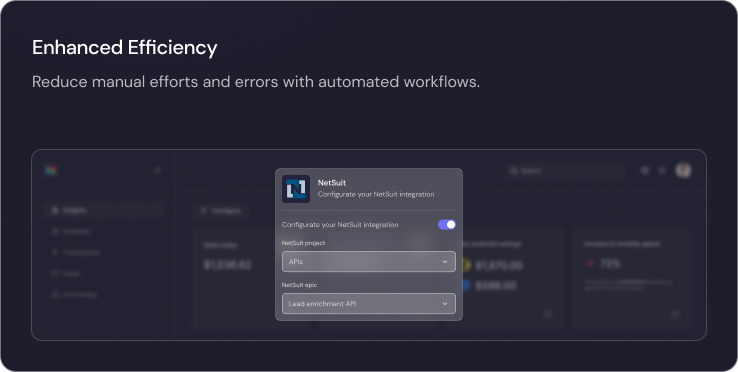This screenshot has height=372, width=738.
Task: Expand the potential savings card
Action: 548,314
